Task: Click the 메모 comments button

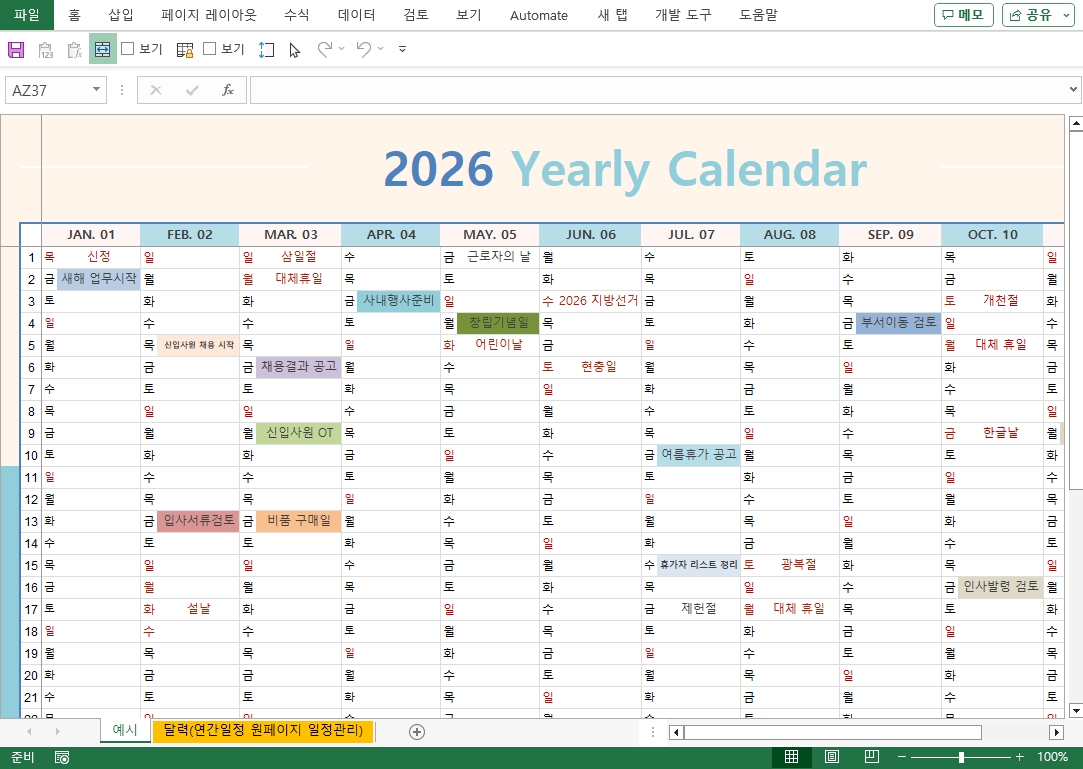Action: coord(963,15)
